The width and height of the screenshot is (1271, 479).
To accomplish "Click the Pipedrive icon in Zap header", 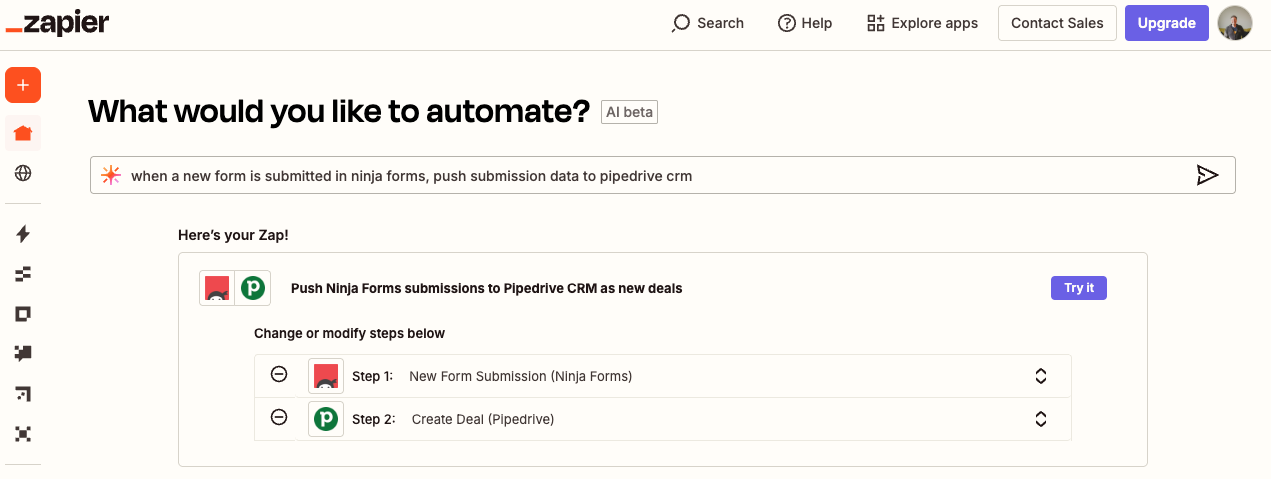I will 253,288.
